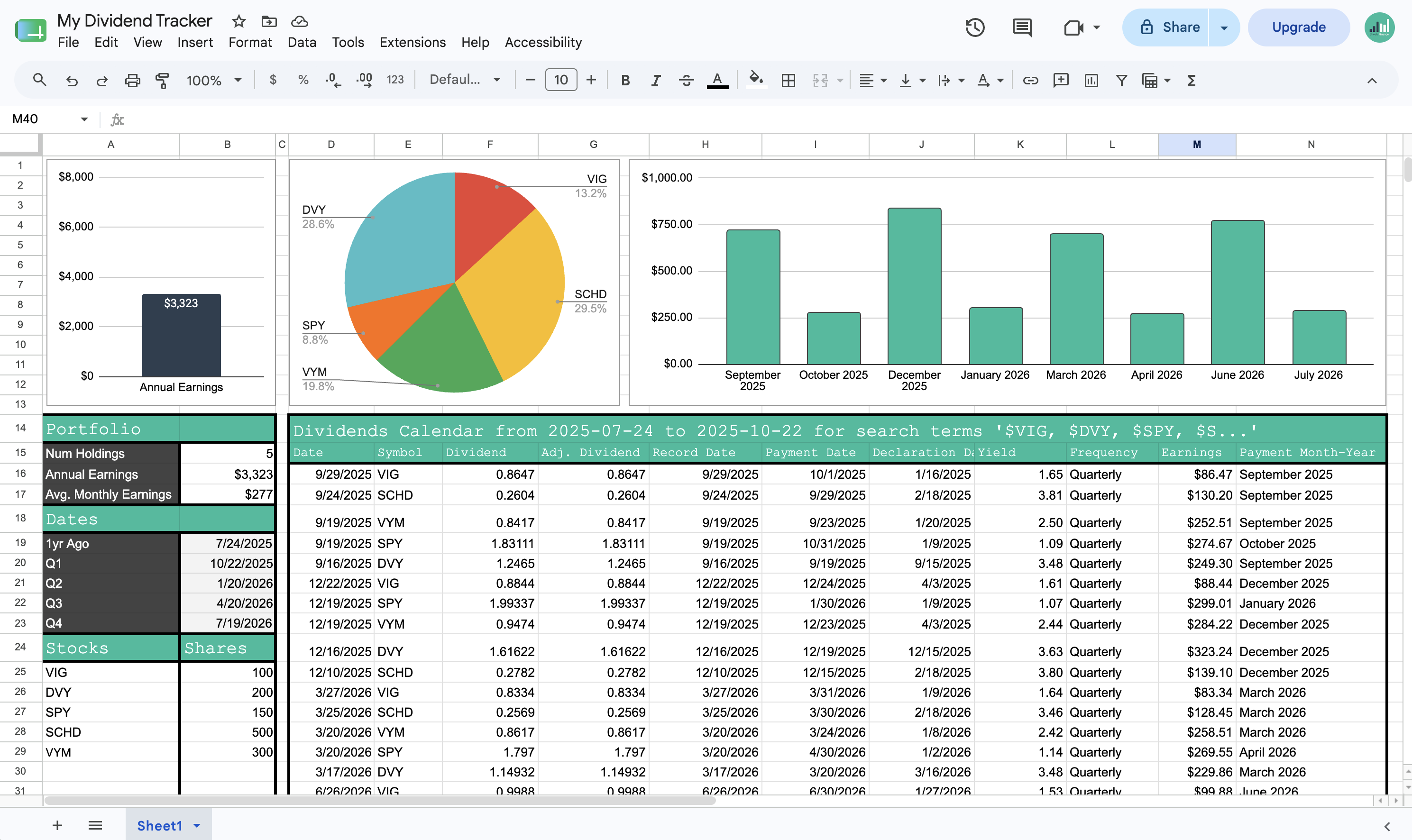Click the Share button
Screen dimensions: 1412x840
click(1166, 27)
